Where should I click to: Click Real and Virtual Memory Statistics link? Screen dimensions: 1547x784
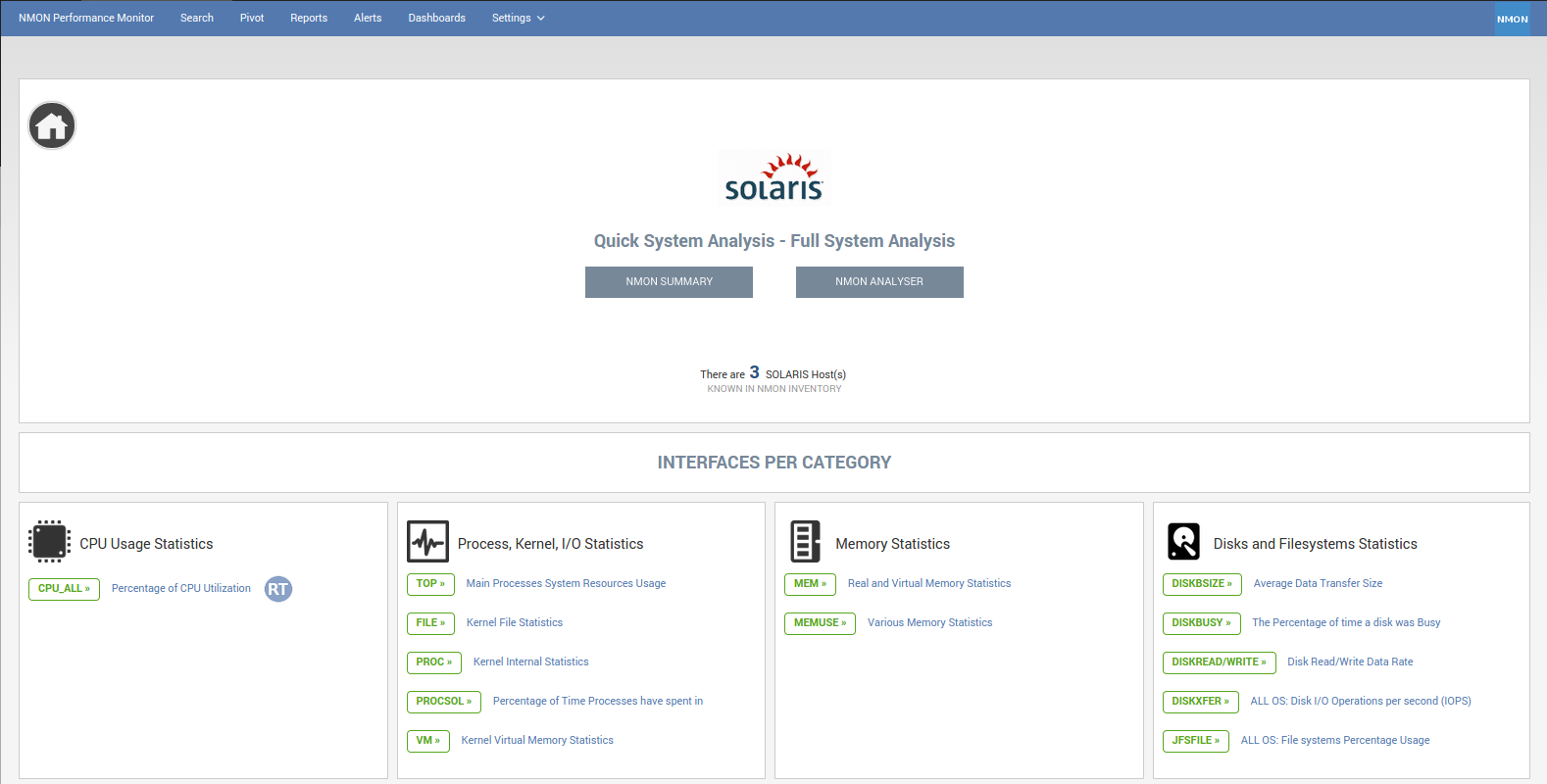point(929,584)
